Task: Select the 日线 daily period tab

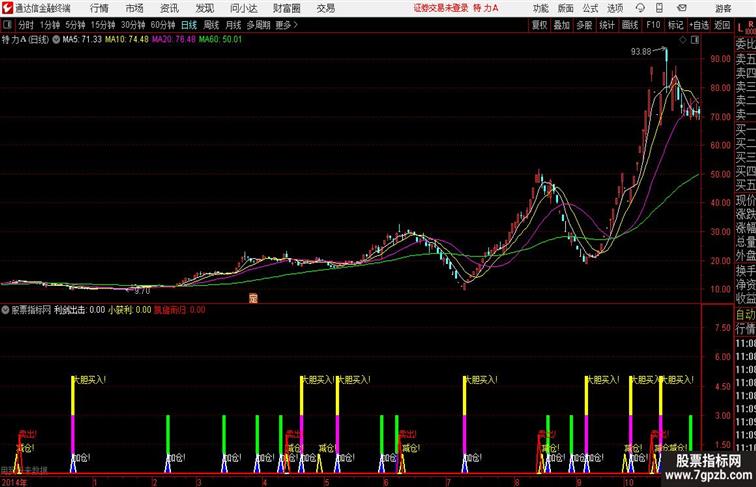Action: point(189,25)
